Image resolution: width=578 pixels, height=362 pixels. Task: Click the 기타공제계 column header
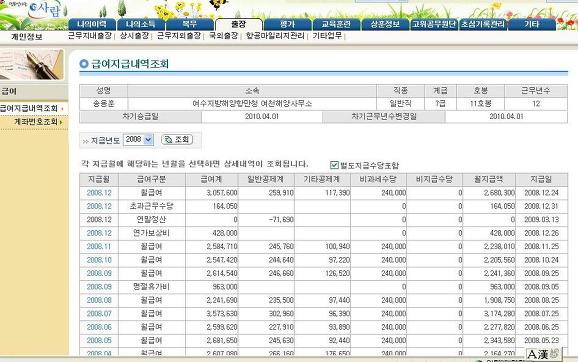322,180
